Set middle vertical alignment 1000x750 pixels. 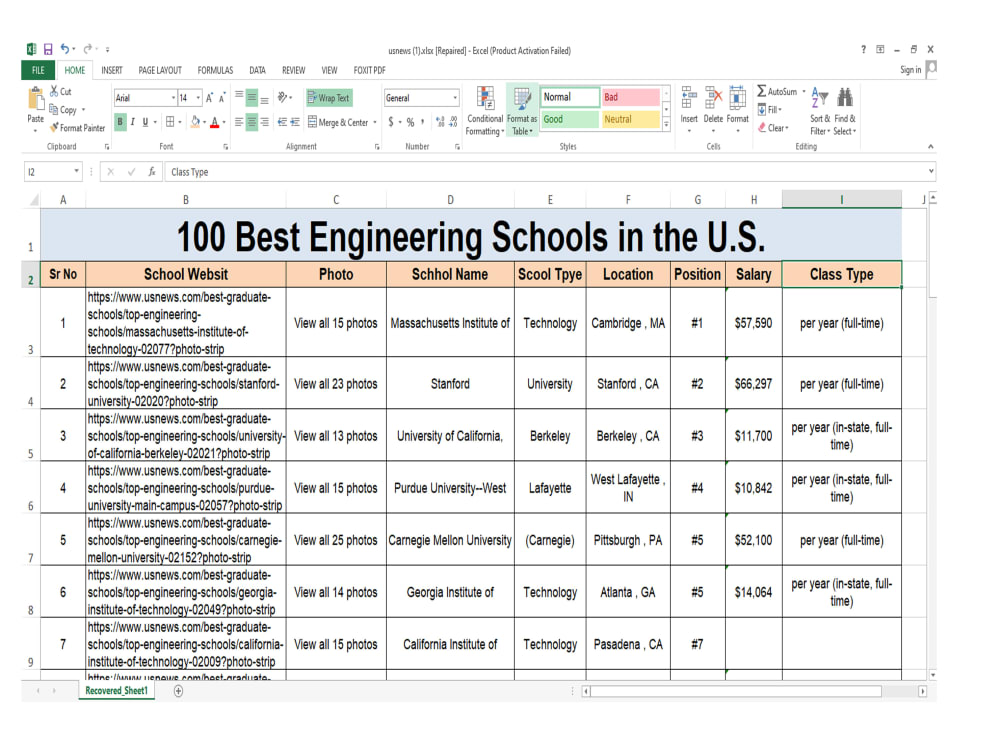[x=252, y=98]
